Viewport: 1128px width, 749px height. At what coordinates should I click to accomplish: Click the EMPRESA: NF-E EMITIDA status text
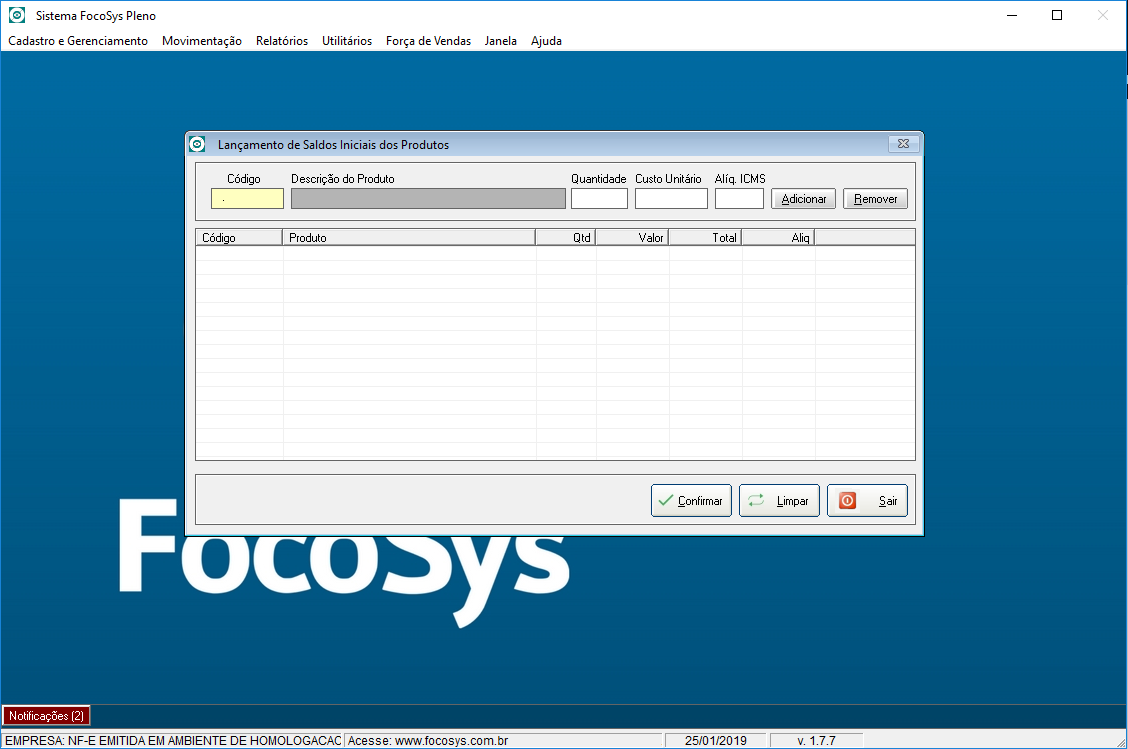pyautogui.click(x=173, y=740)
